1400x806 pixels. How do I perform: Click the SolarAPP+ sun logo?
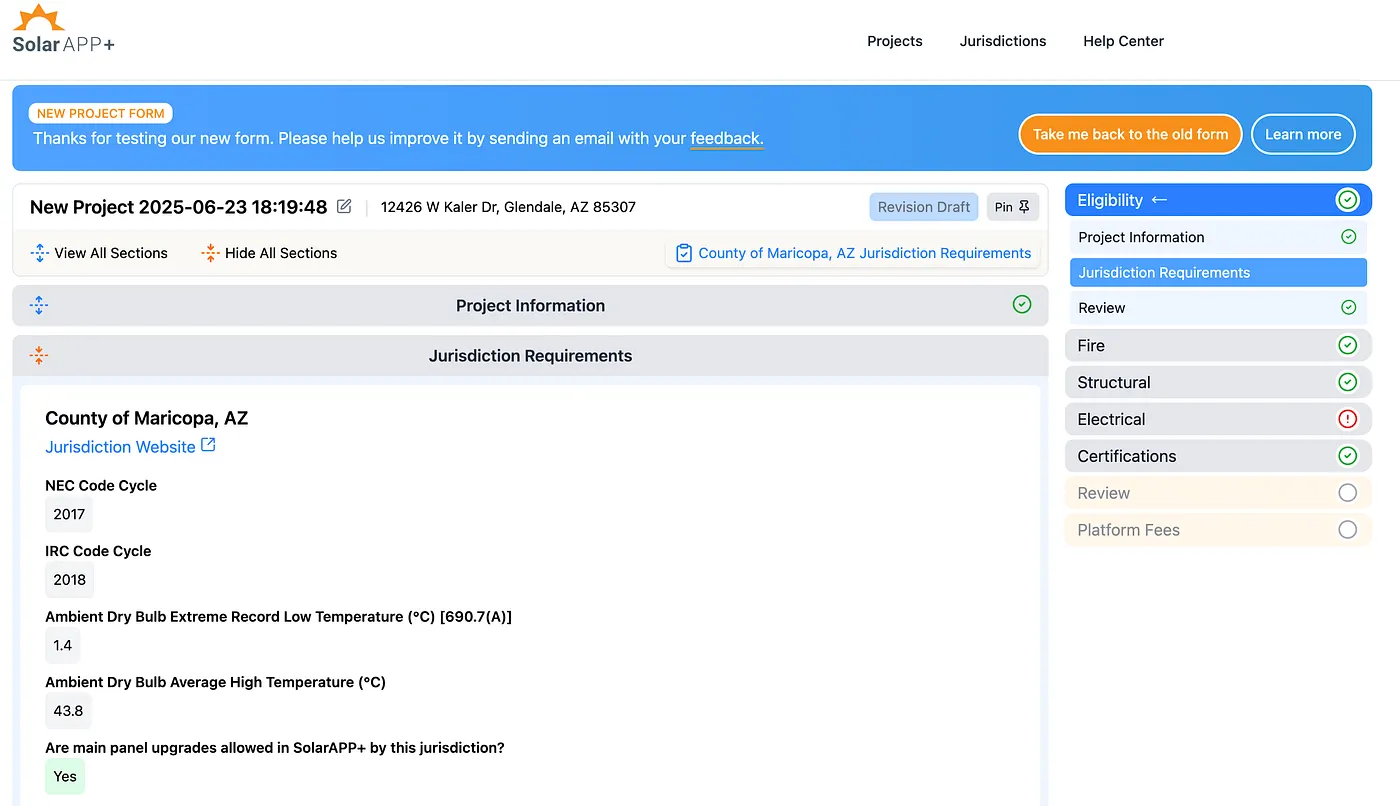click(x=41, y=18)
